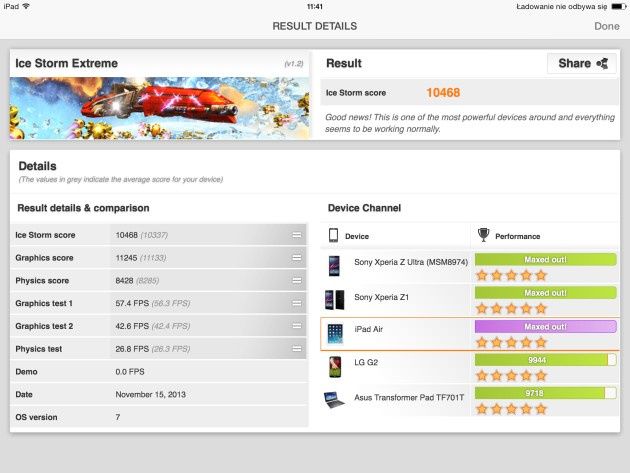The image size is (630, 473).
Task: Click the 42.6 FPS Graphics test 2 value
Action: coord(132,326)
